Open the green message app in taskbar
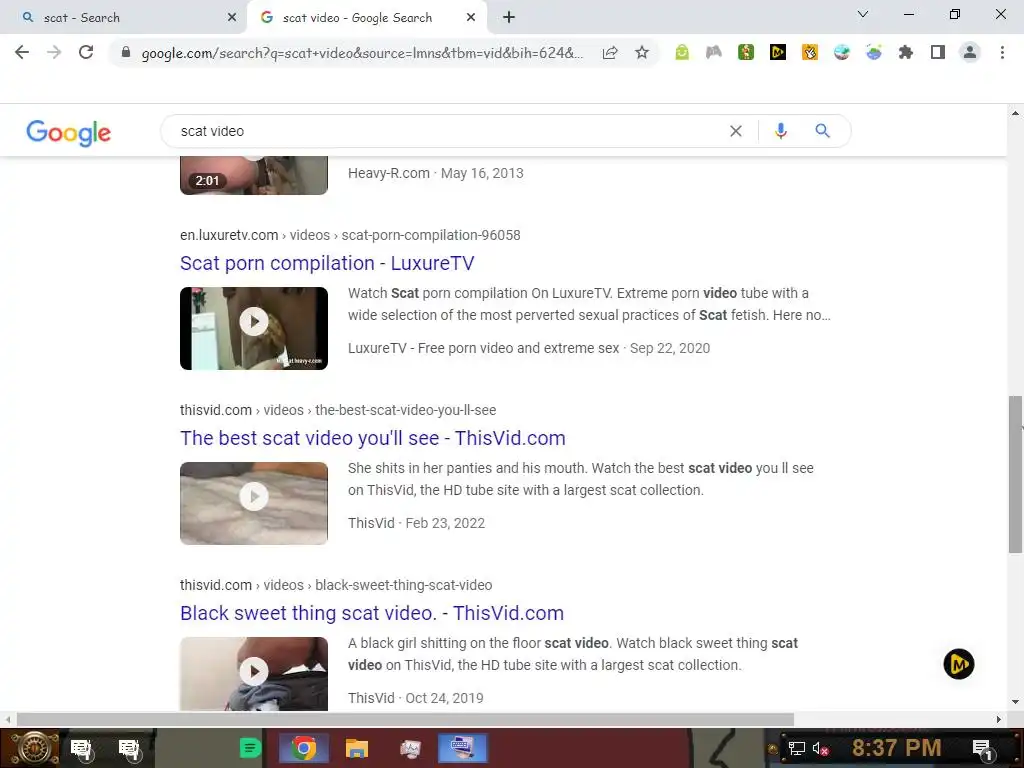1024x768 pixels. [x=250, y=748]
